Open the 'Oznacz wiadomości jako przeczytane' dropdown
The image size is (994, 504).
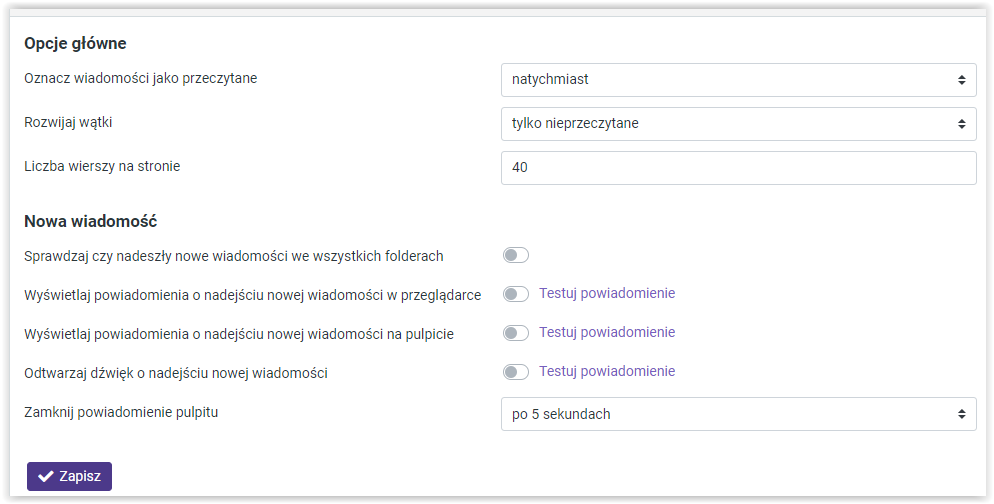click(x=738, y=79)
